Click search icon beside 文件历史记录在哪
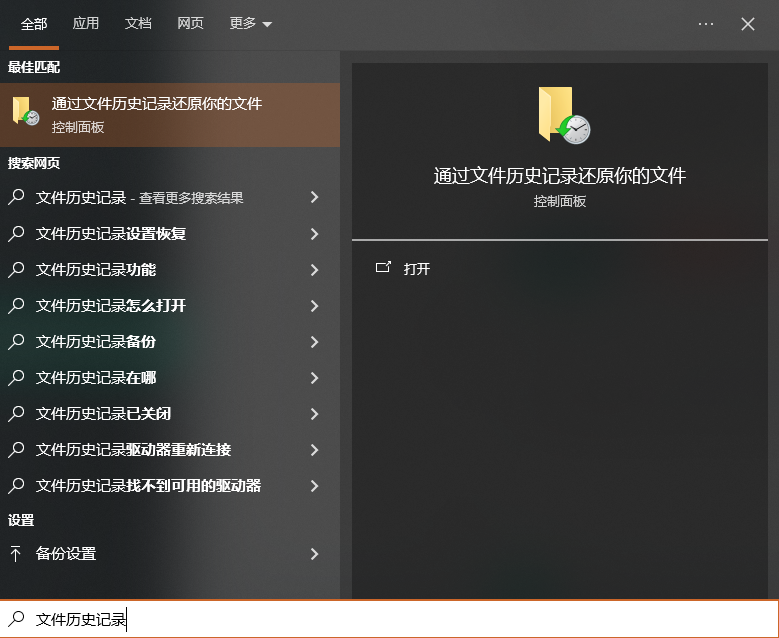Viewport: 779px width, 638px height. (x=16, y=378)
